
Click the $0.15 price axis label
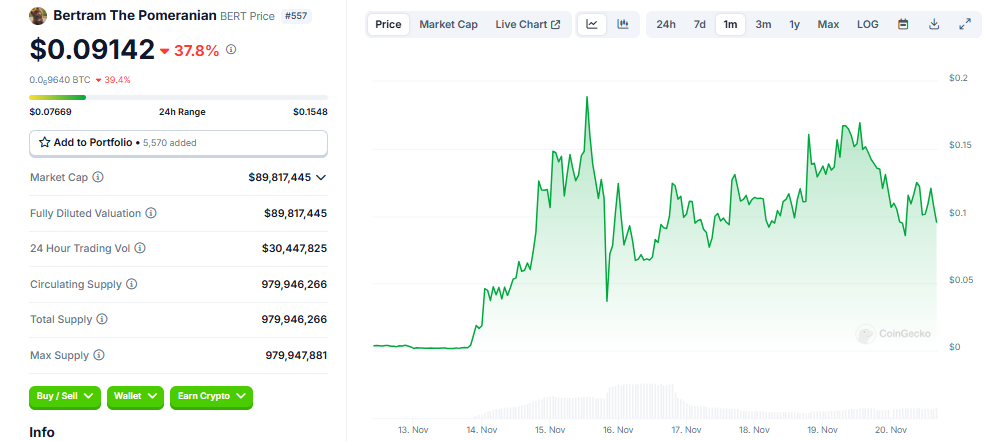tap(959, 145)
